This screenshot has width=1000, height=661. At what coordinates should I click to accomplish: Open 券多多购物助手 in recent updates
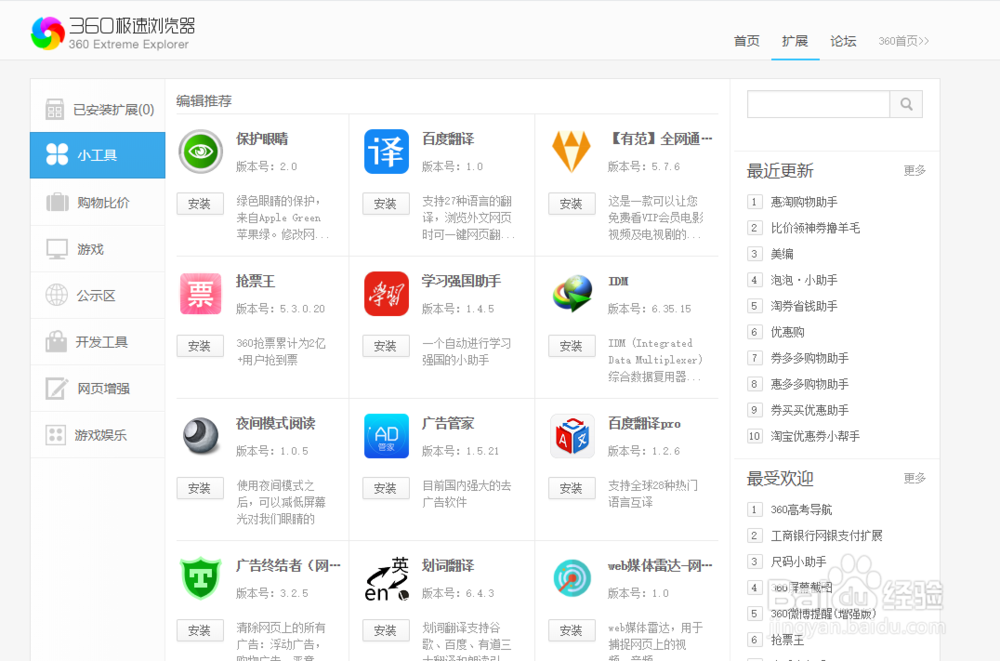[810, 359]
